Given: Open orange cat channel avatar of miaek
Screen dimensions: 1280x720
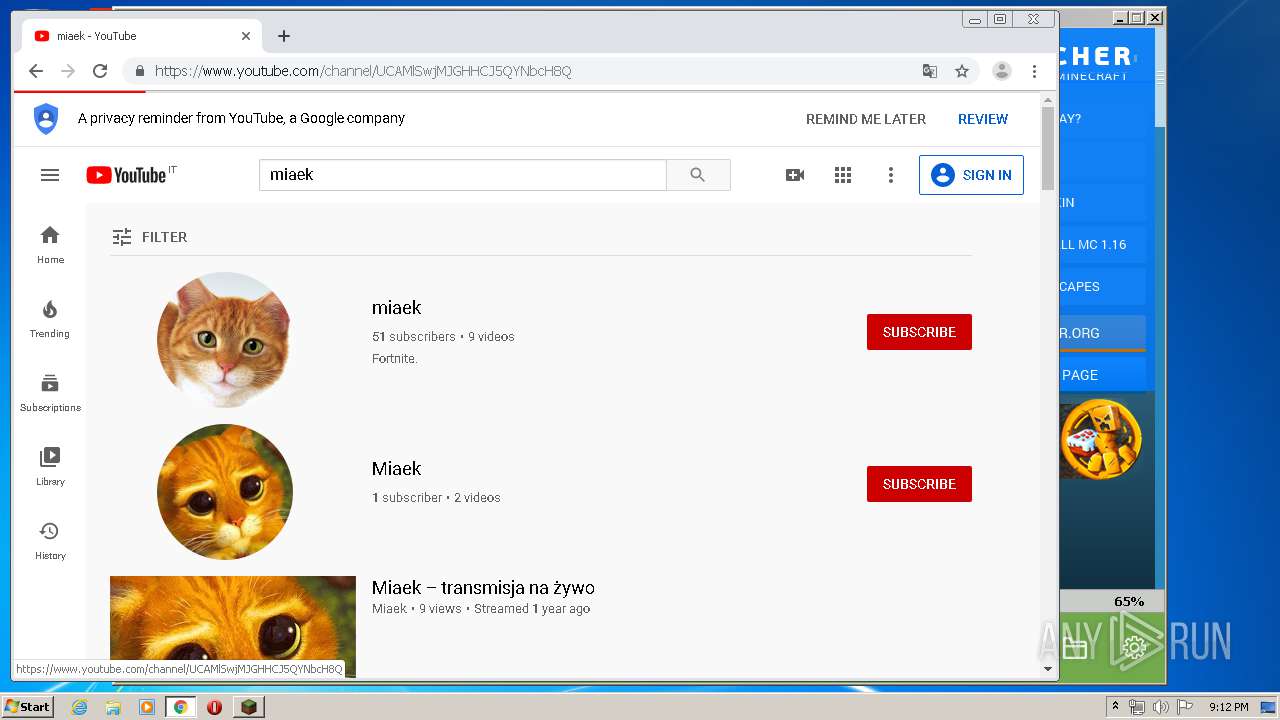Looking at the screenshot, I should 225,340.
